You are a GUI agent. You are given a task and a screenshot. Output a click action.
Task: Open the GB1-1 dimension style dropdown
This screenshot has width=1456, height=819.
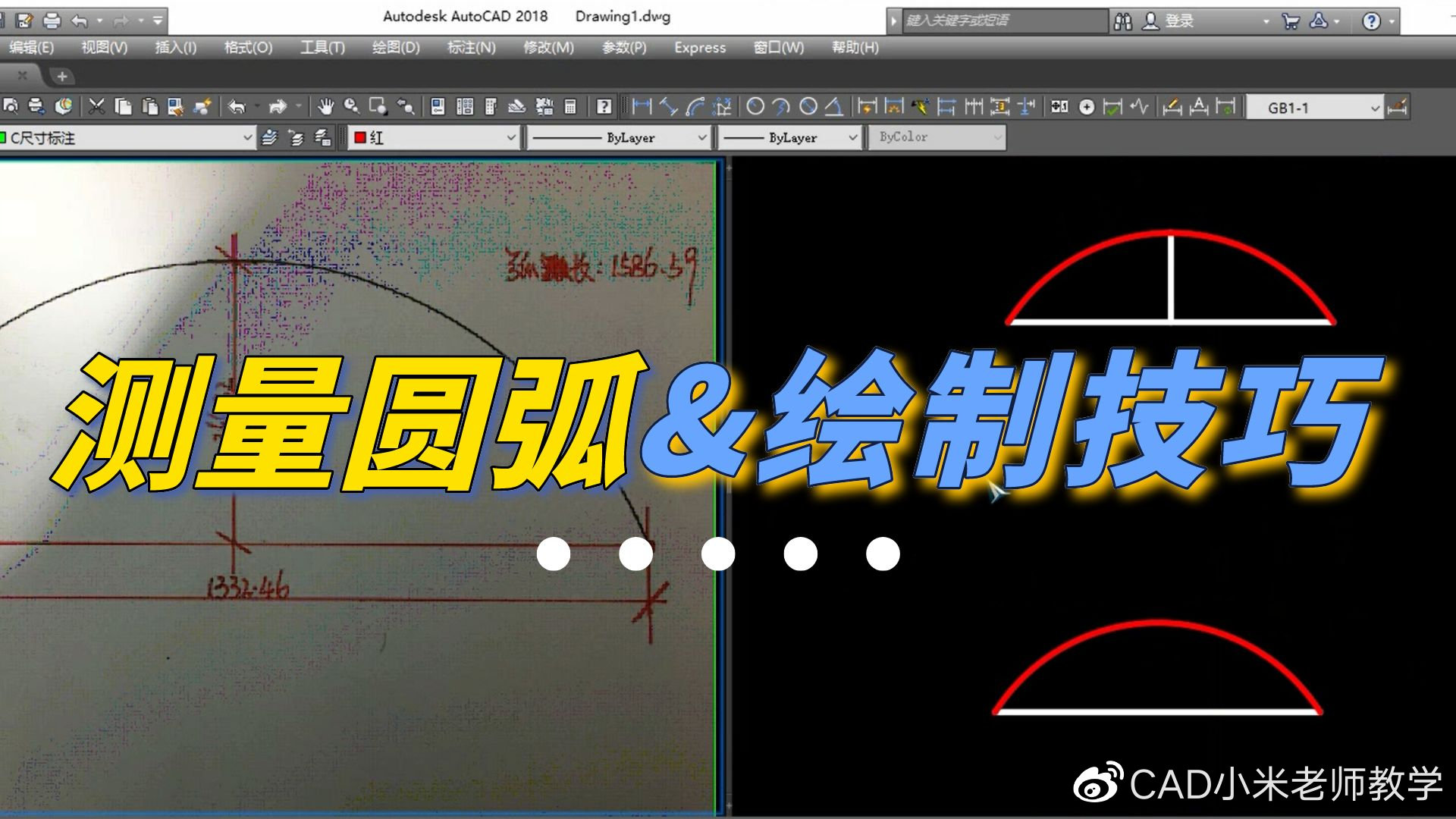1374,107
